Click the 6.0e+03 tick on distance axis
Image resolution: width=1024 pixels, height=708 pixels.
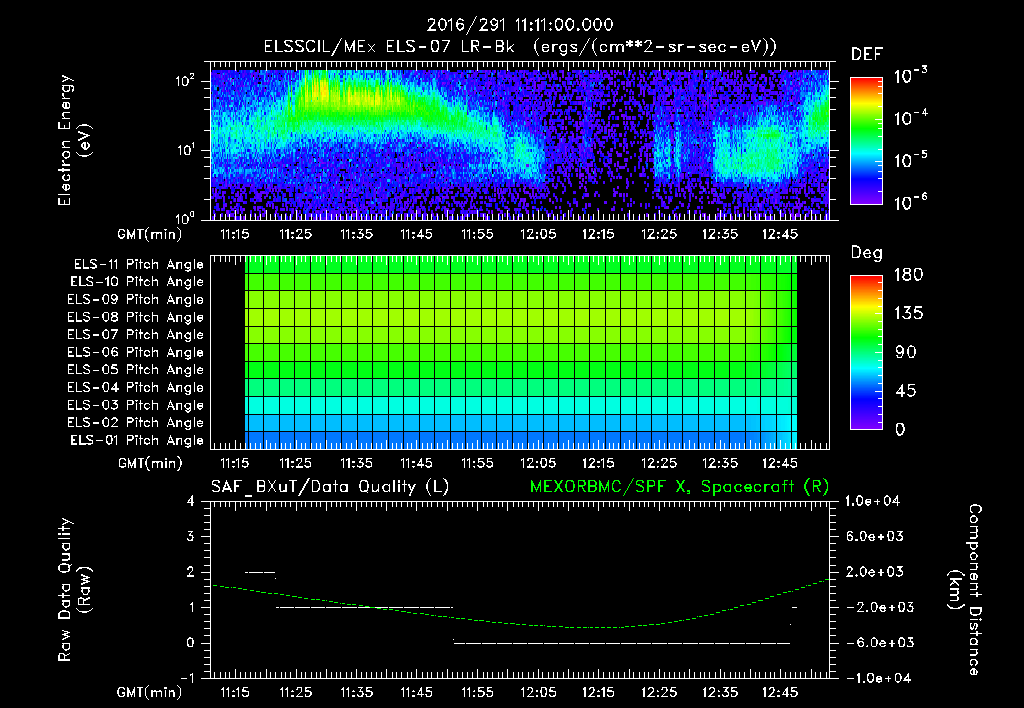[x=875, y=536]
